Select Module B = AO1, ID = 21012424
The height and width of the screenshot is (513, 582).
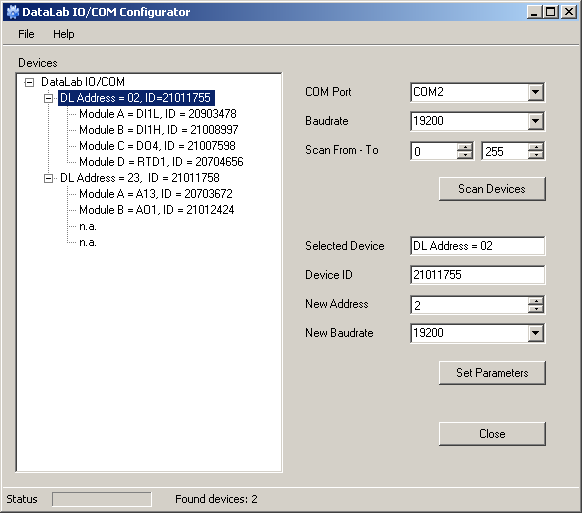157,210
